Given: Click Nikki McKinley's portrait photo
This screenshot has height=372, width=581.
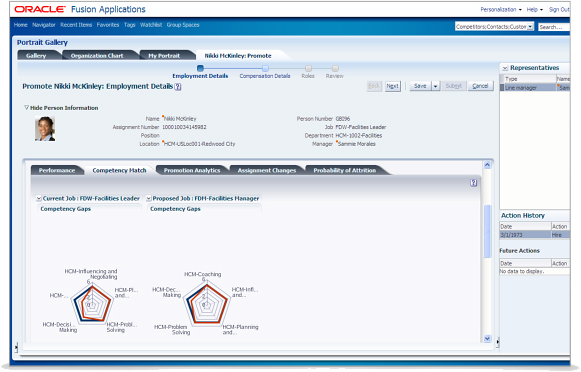Looking at the screenshot, I should 45,129.
